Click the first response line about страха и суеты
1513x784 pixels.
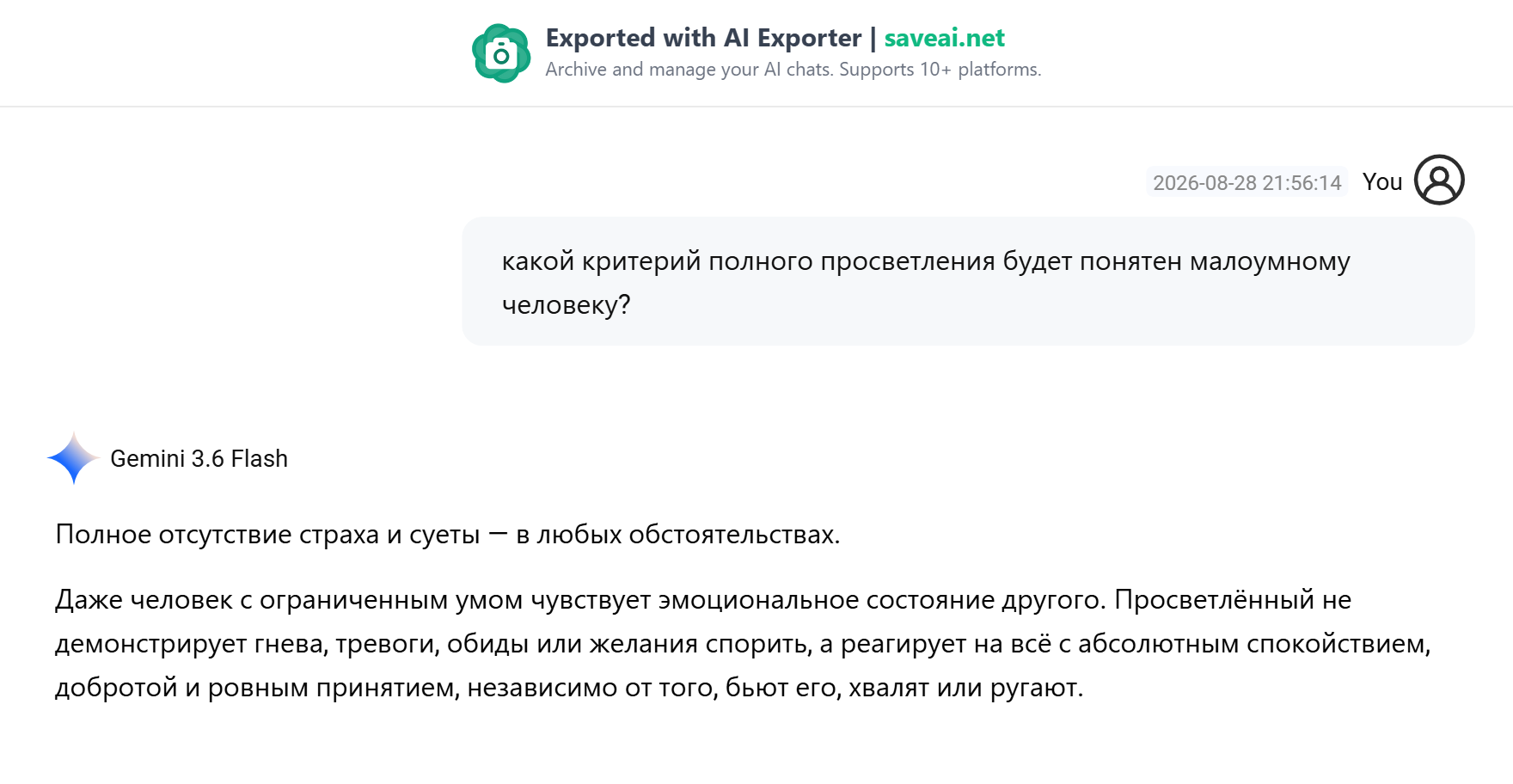[448, 534]
